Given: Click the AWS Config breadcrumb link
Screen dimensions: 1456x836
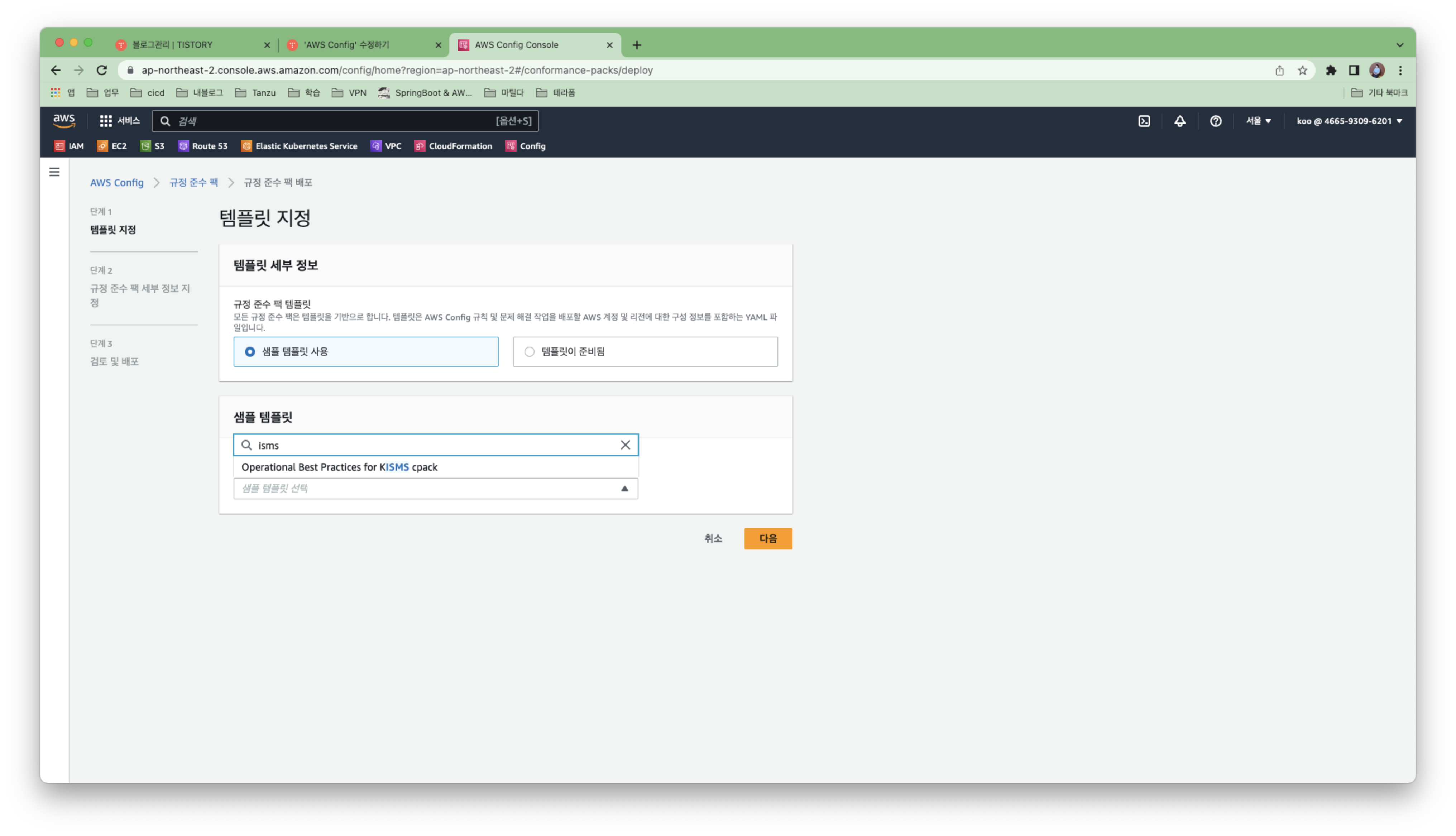Looking at the screenshot, I should click(x=116, y=183).
